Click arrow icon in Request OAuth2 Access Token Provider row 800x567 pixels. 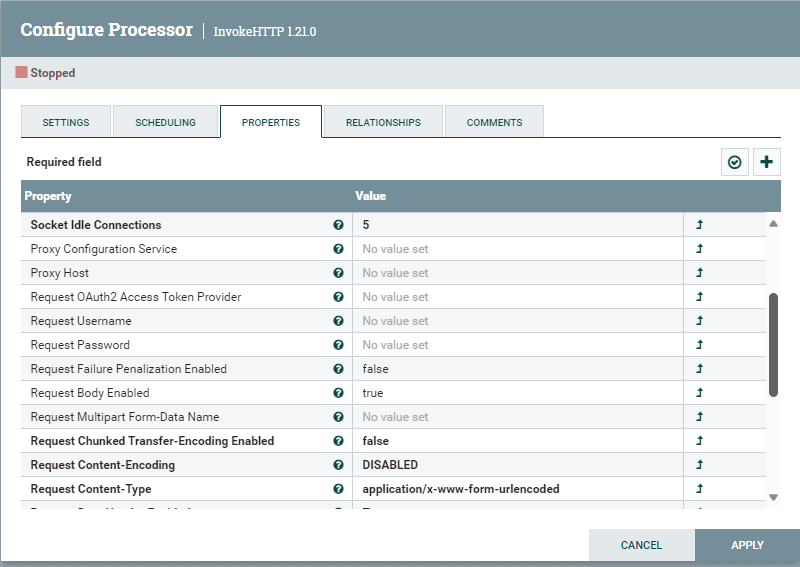[699, 297]
